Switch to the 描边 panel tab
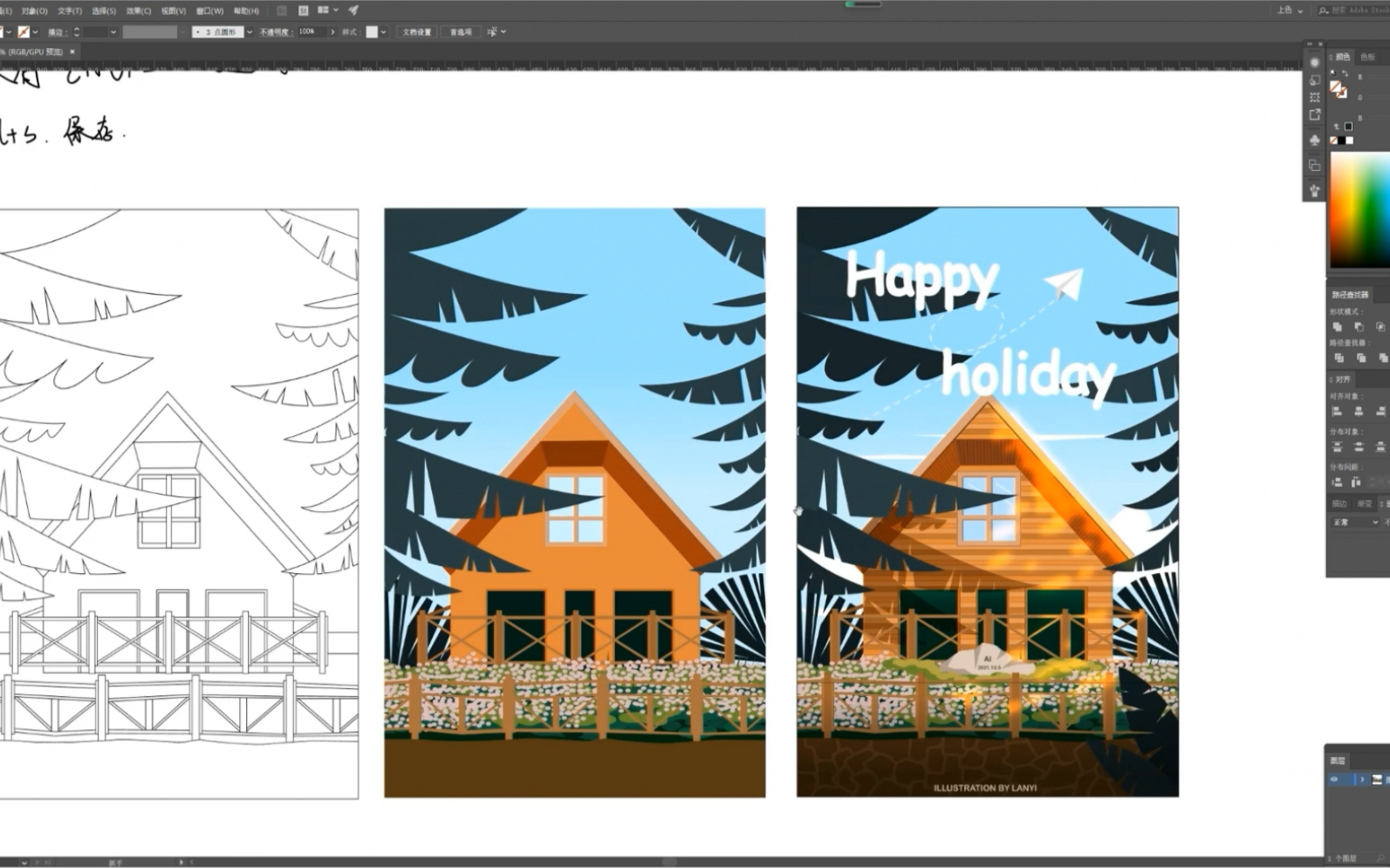The width and height of the screenshot is (1390, 868). 1339,504
